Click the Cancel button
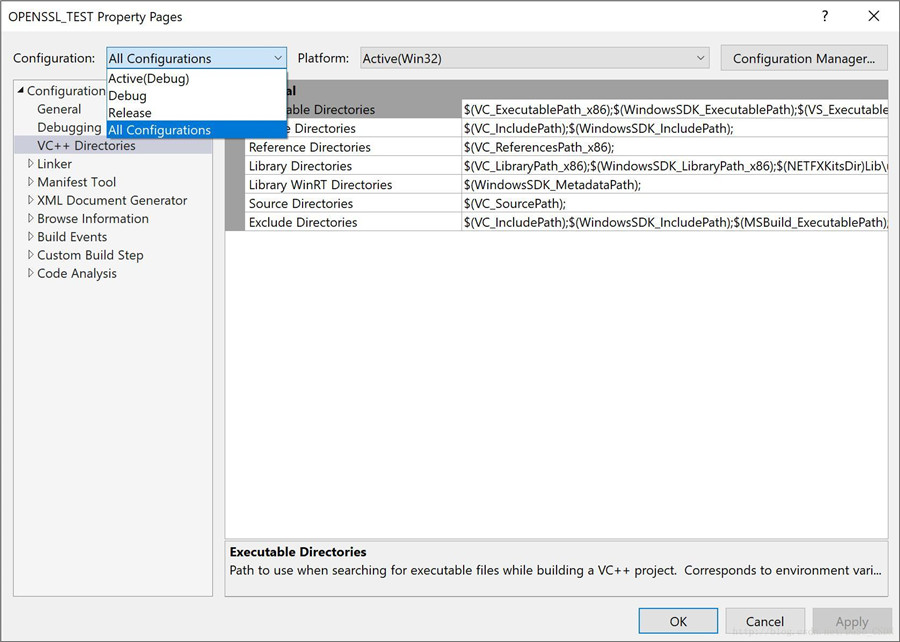 coord(765,621)
